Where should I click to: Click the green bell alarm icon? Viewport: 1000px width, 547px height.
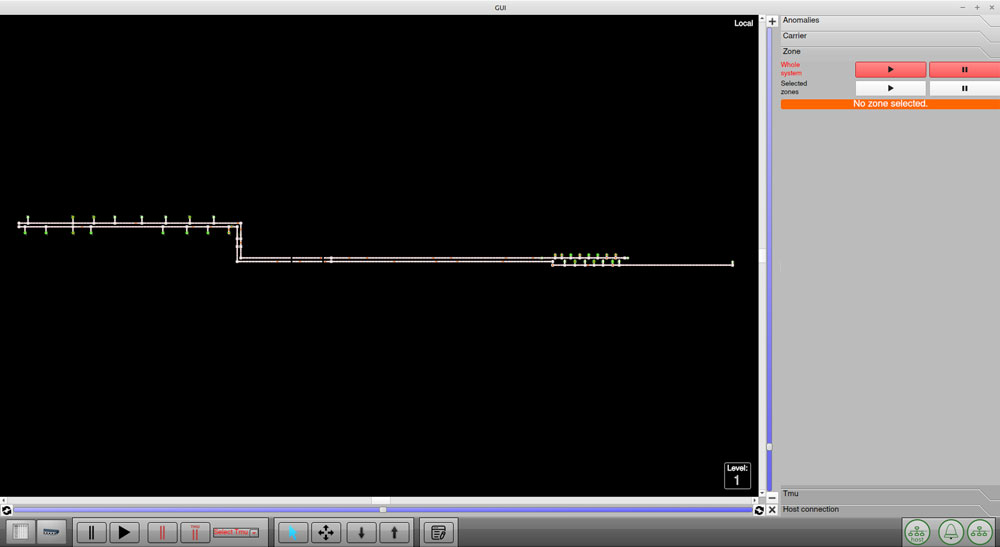[950, 533]
